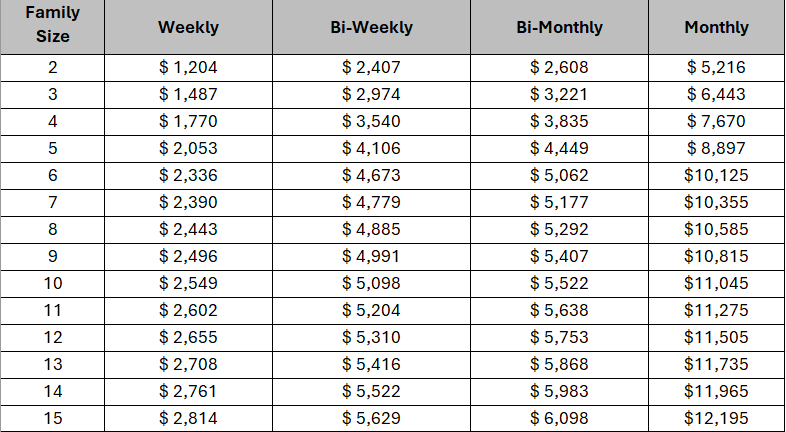Click the bi-monthly value $3,835
The width and height of the screenshot is (786, 432).
click(559, 121)
